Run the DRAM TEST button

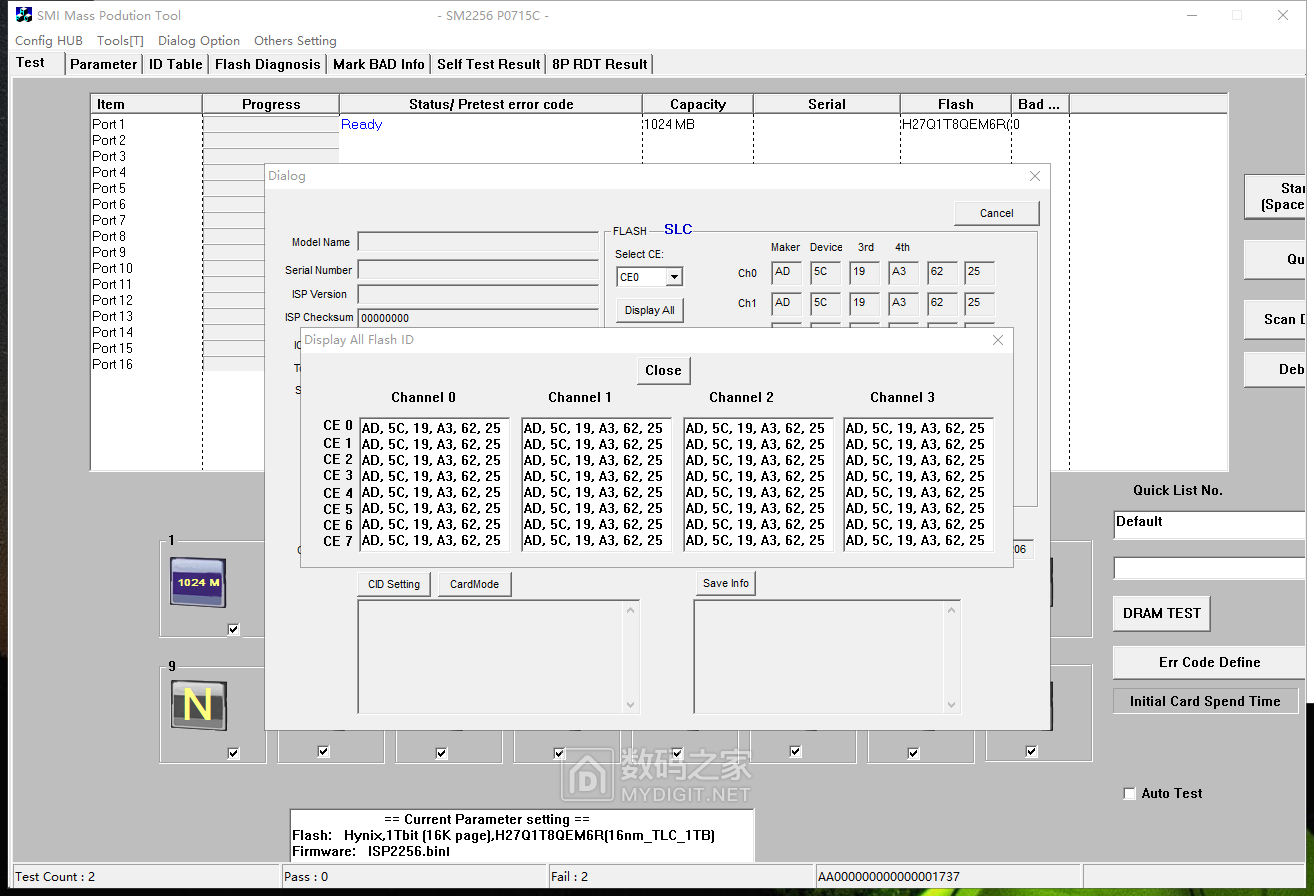(1161, 613)
